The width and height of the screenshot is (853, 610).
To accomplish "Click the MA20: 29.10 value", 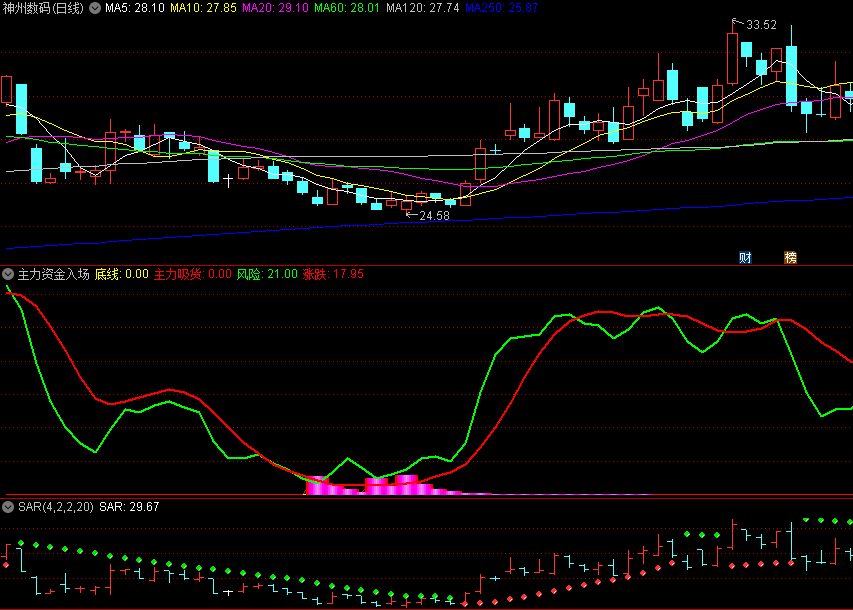I will pos(275,8).
